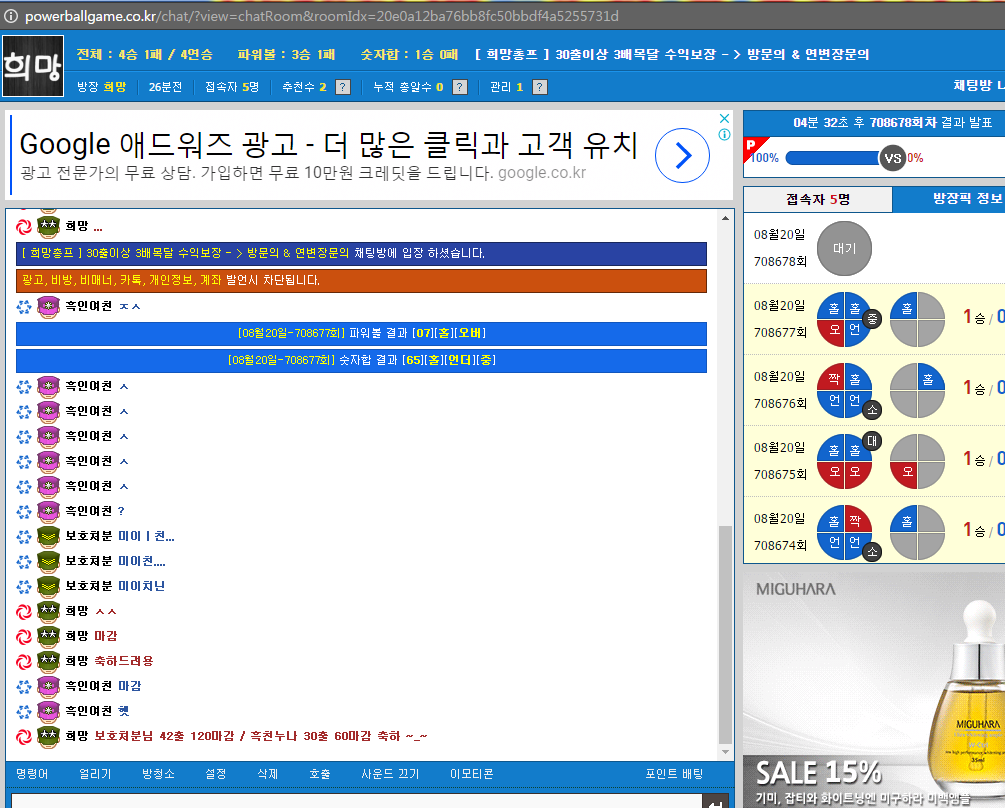Open the 이모티콘 emoticon picker

(x=472, y=774)
